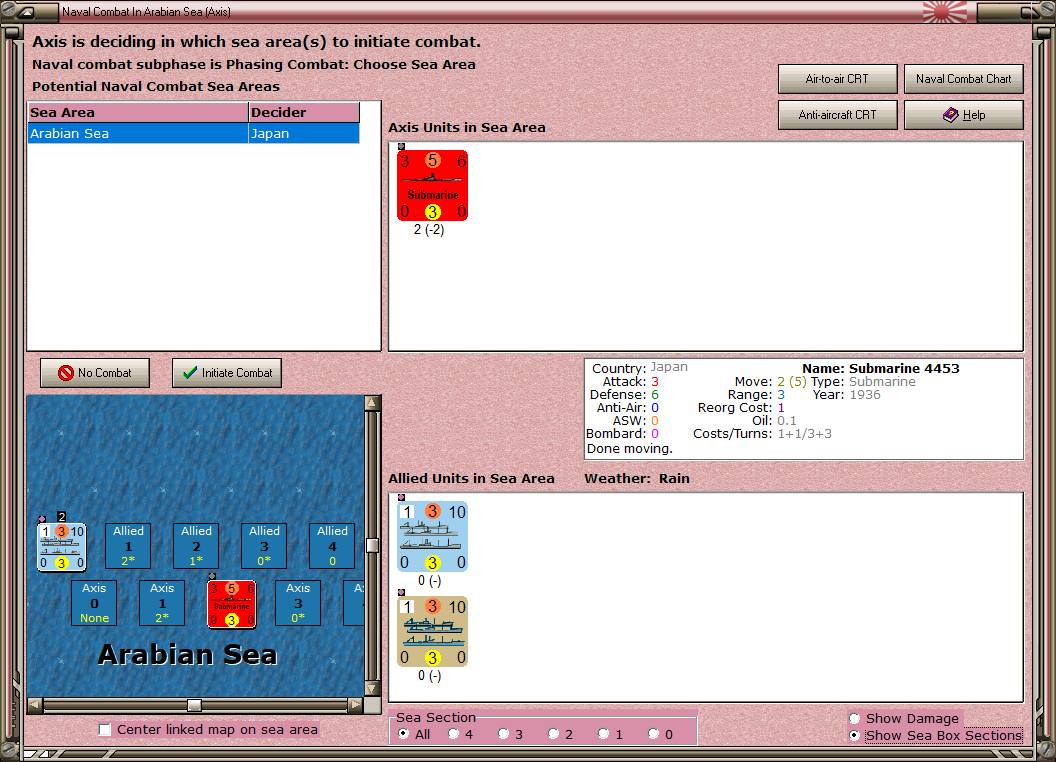Open the Air-to-air CRT chart
1056x762 pixels.
point(837,79)
